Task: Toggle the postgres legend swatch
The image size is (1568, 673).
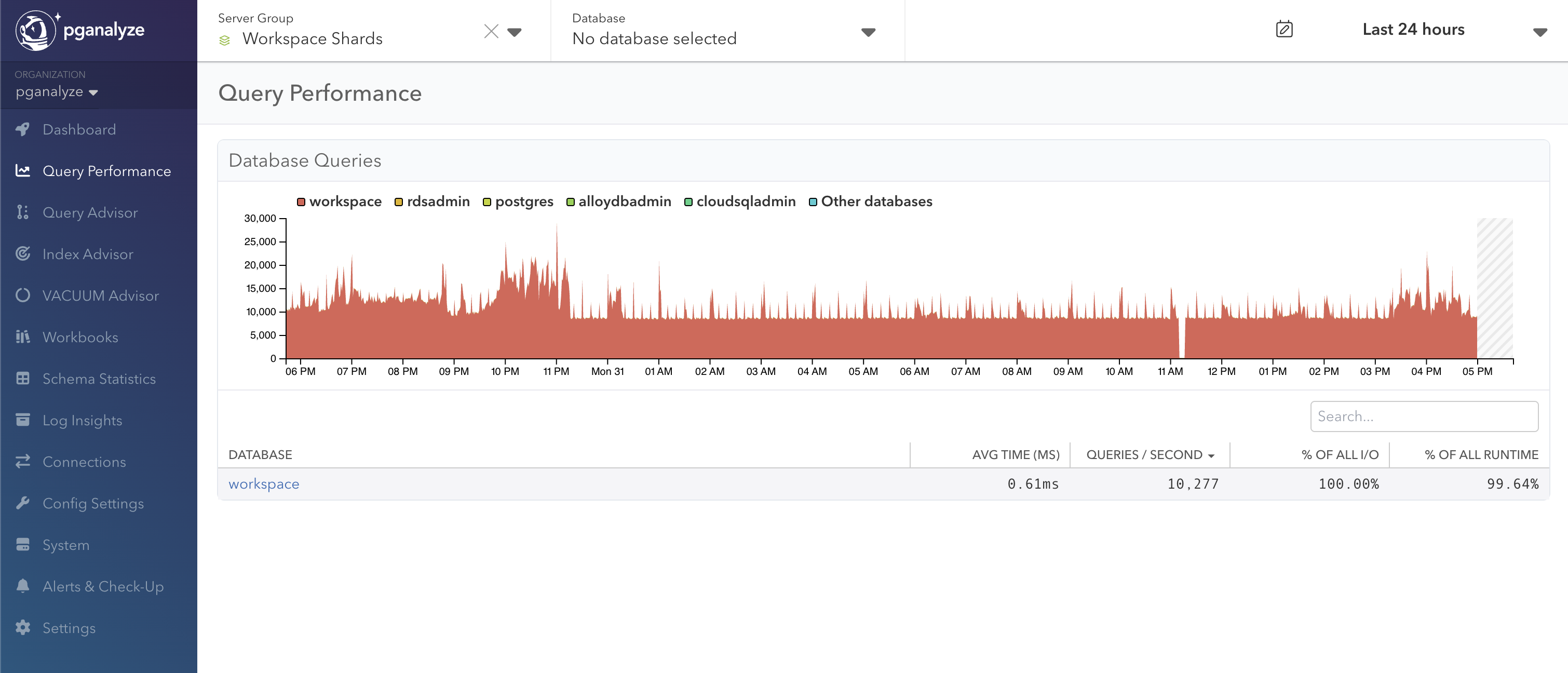Action: coord(487,201)
